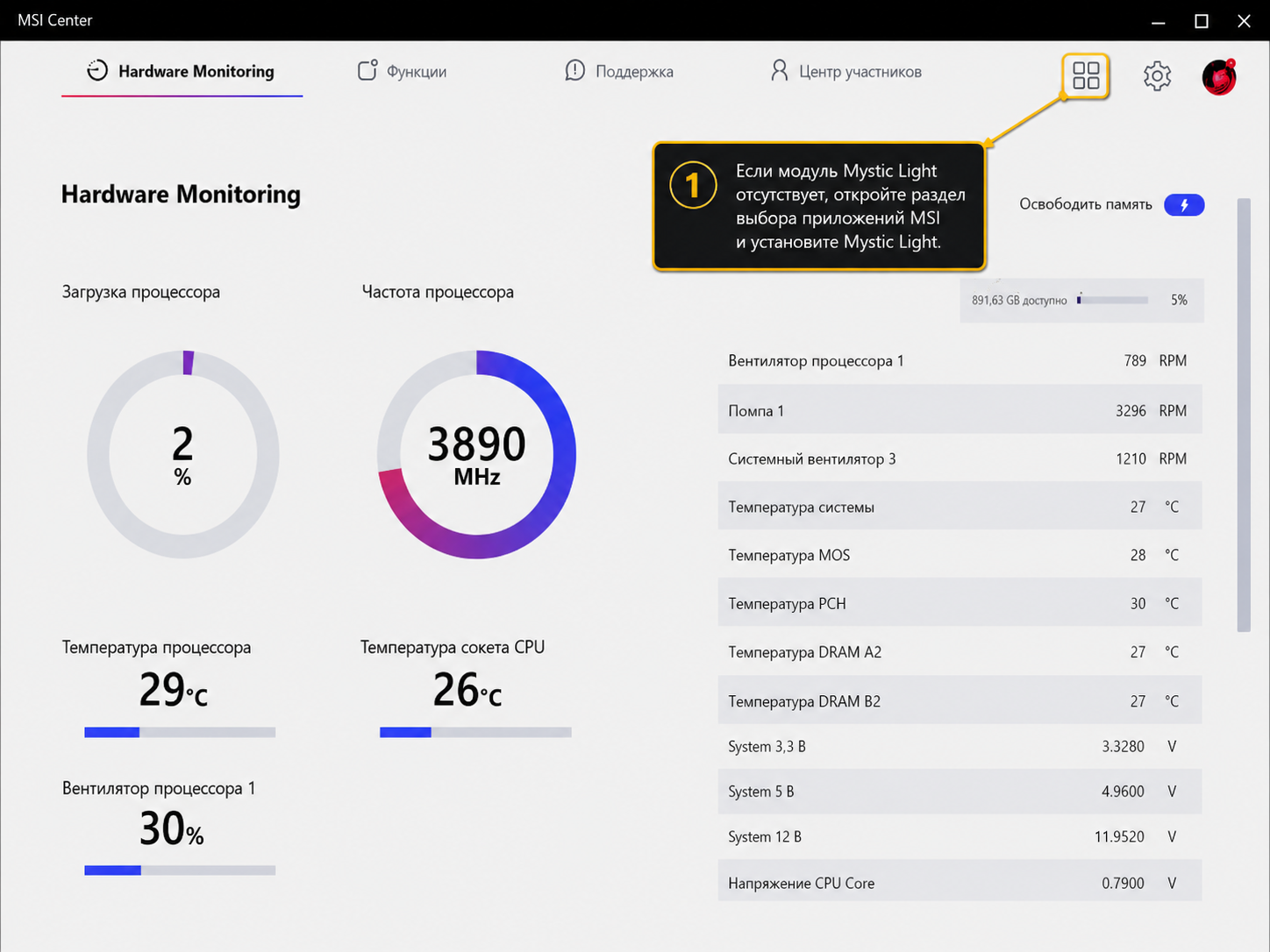This screenshot has height=952, width=1270.
Task: Click the 26°C socket temperature value
Action: tap(467, 690)
